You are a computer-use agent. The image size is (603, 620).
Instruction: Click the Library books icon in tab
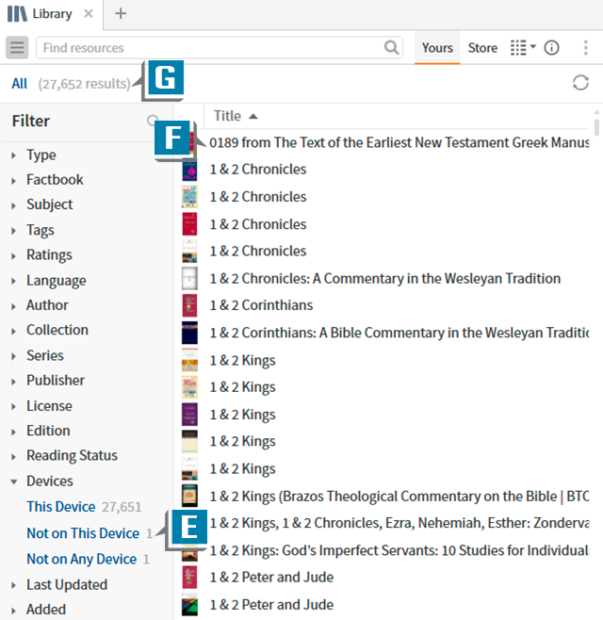(x=18, y=14)
